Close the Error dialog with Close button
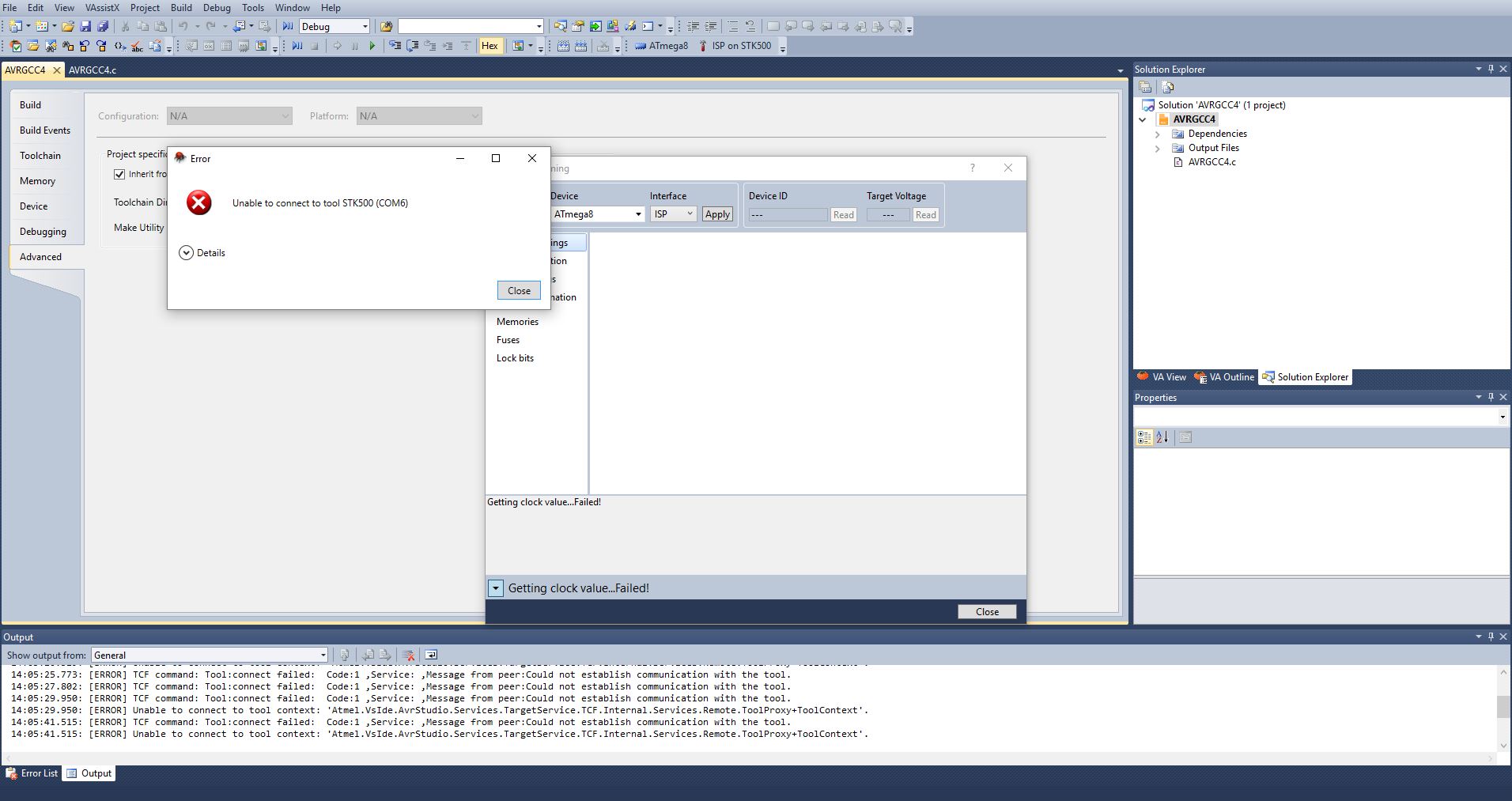The height and width of the screenshot is (801, 1512). tap(519, 290)
